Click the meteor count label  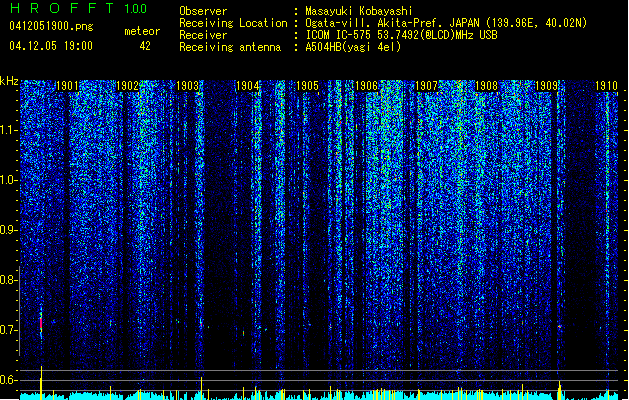point(142,31)
